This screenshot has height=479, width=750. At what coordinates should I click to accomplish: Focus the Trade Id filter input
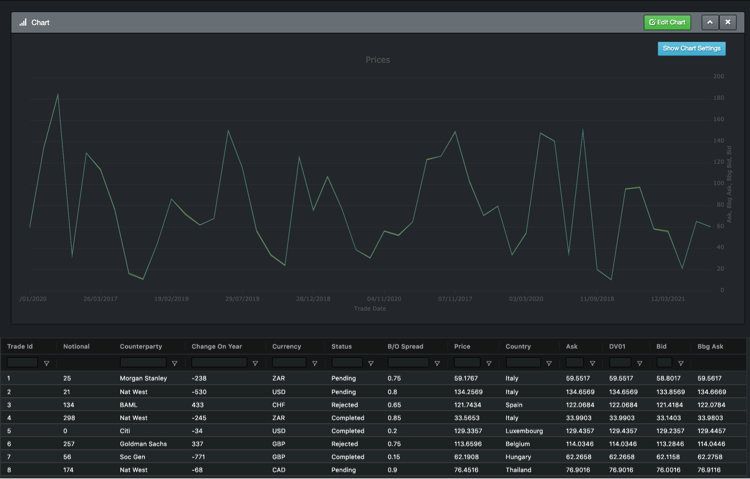point(22,363)
